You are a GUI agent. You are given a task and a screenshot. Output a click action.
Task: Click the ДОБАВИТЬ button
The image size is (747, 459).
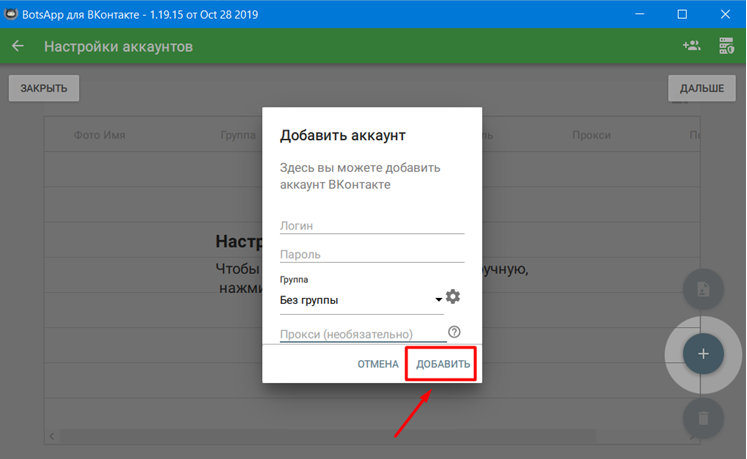[x=443, y=364]
